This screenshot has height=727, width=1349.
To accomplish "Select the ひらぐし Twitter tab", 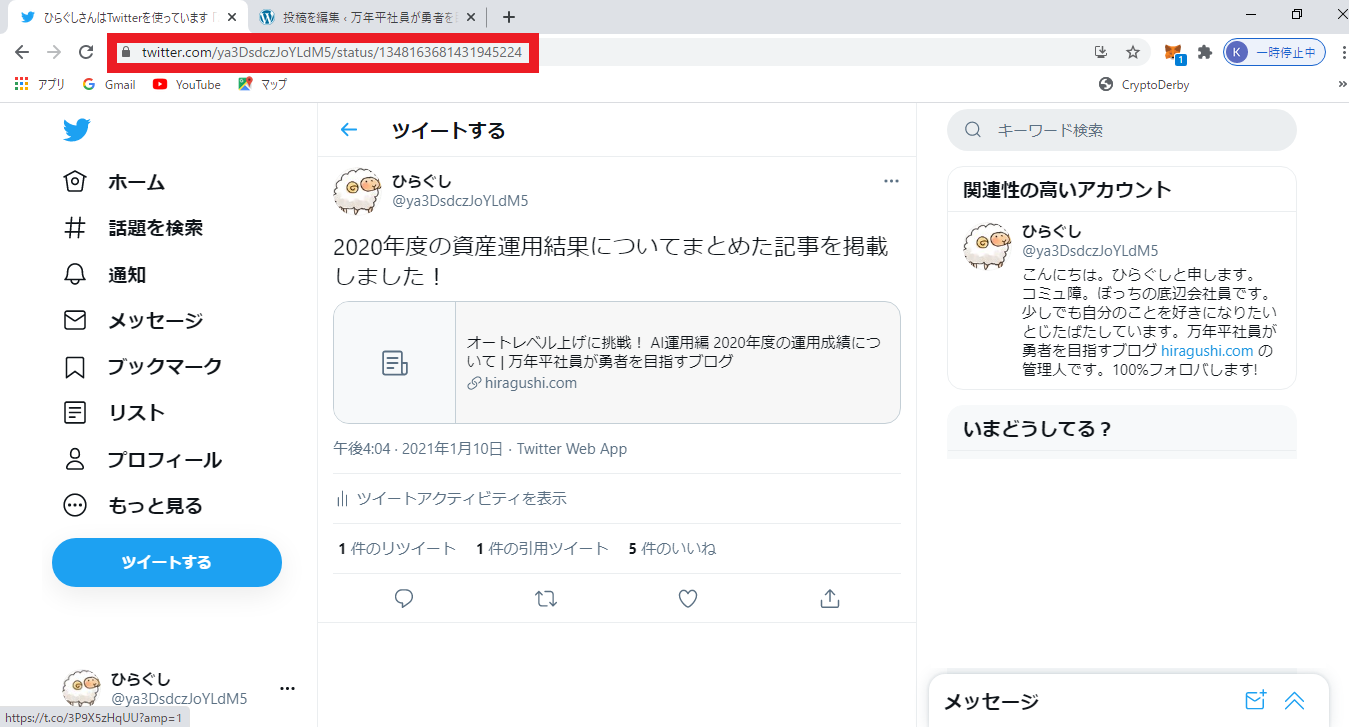I will click(127, 17).
